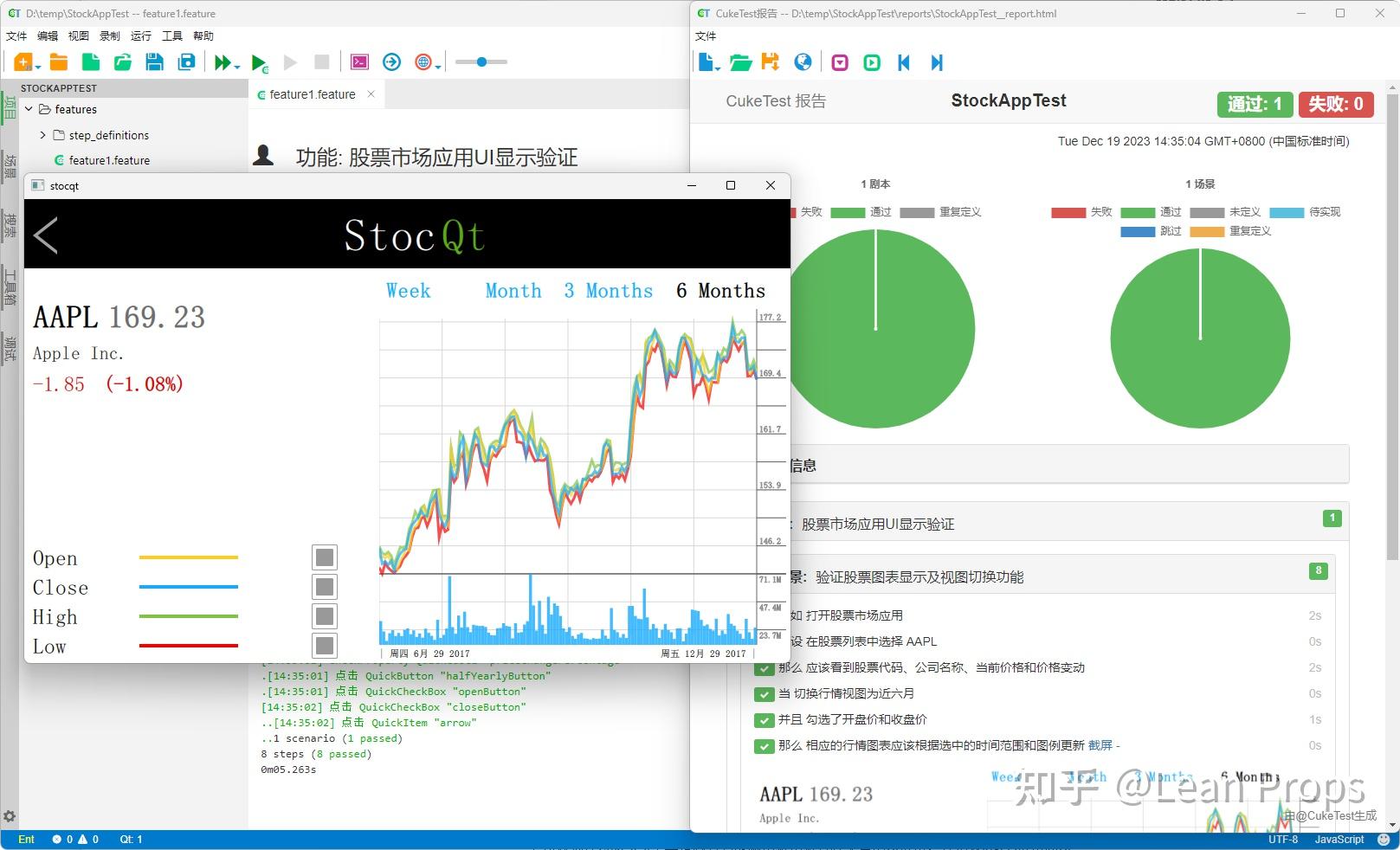Toggle the Open line checkbox in StocQt
Screen dimensions: 1400x850
click(324, 557)
